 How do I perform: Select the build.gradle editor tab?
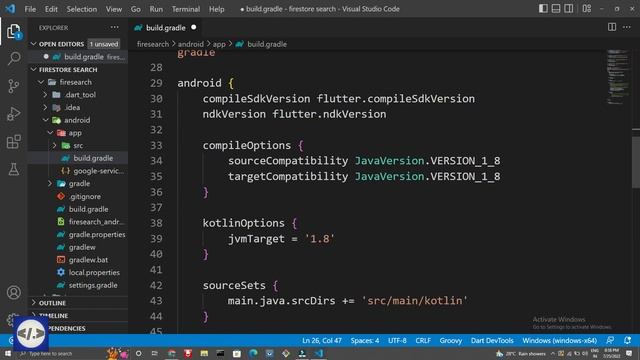(x=166, y=28)
